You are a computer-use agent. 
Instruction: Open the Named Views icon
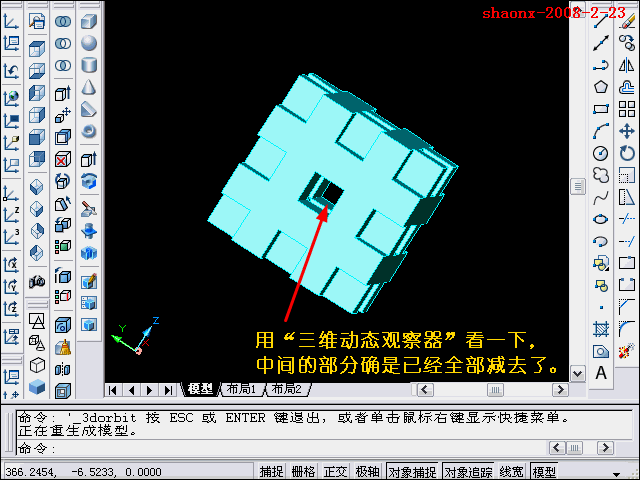coord(37,21)
